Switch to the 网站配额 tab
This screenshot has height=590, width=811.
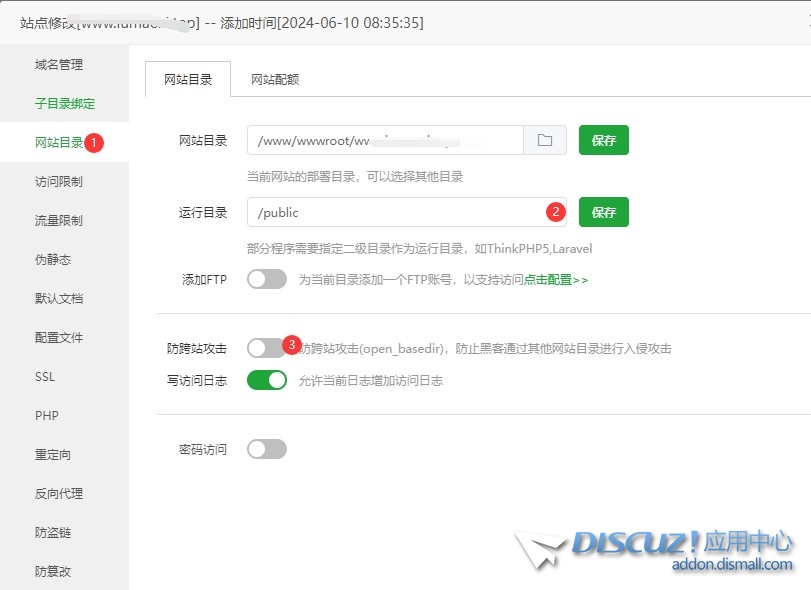tap(275, 80)
